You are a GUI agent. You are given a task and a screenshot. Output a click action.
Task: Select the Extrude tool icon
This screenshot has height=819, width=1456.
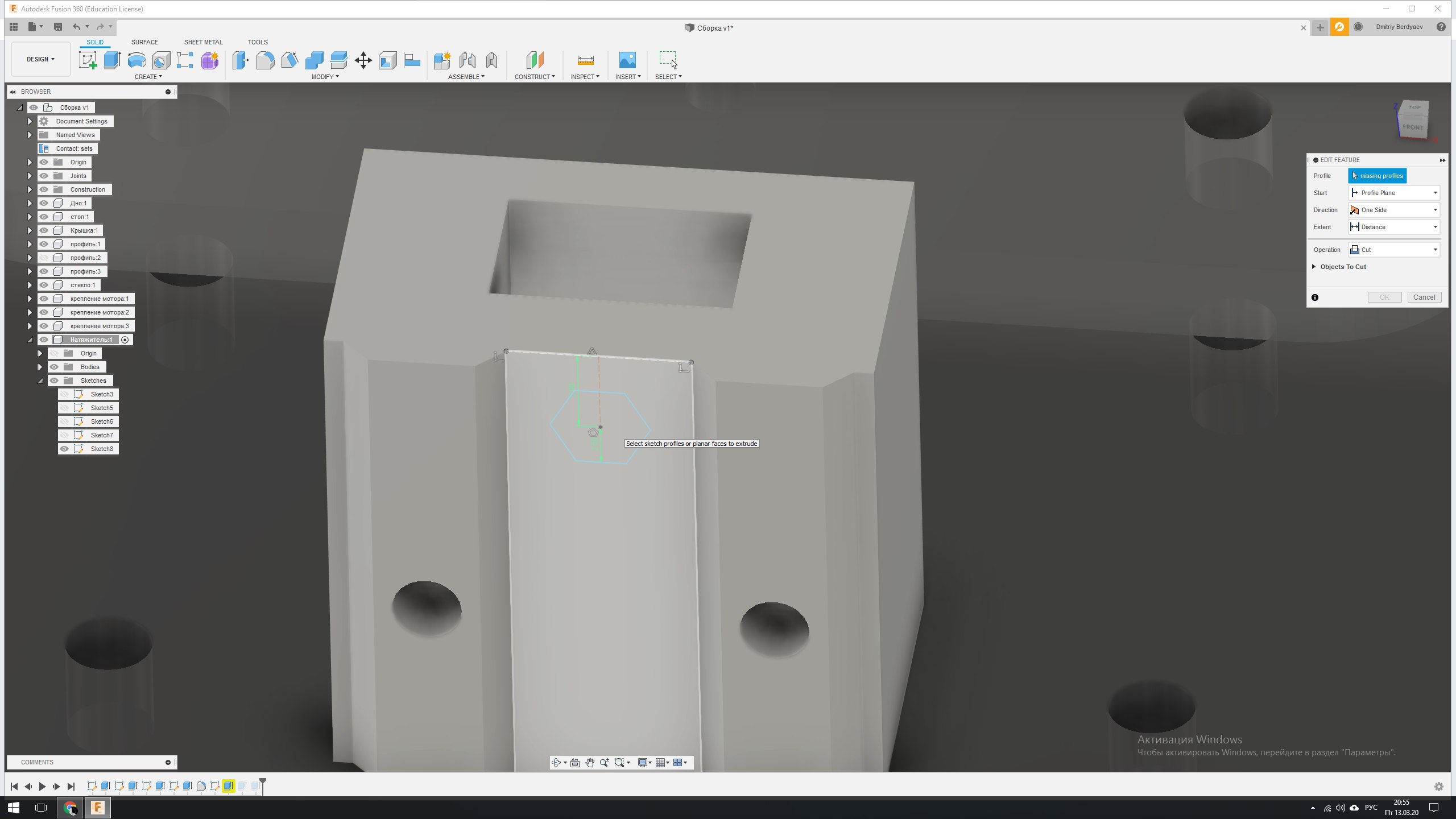[112, 60]
